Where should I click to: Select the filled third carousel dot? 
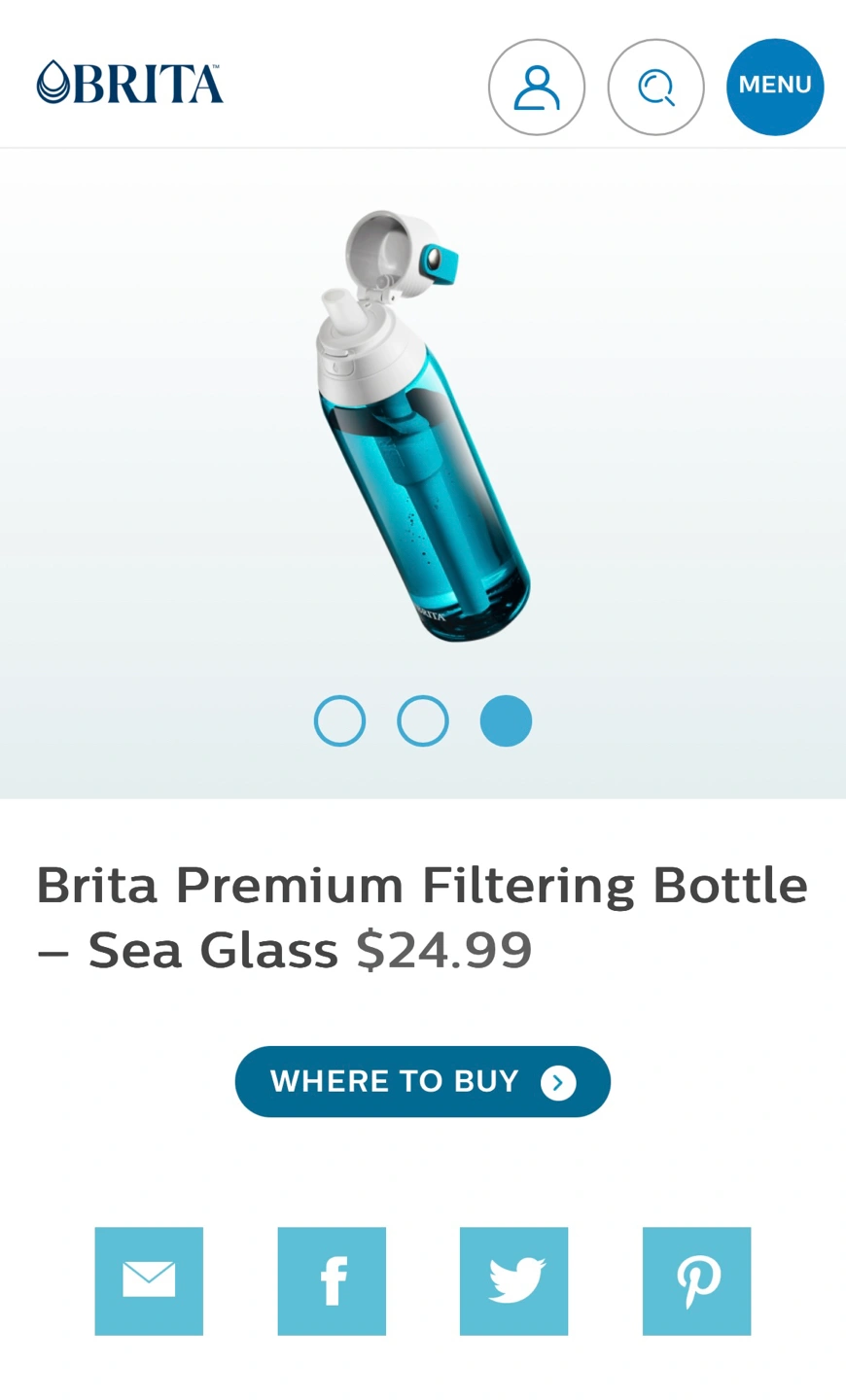[x=506, y=721]
